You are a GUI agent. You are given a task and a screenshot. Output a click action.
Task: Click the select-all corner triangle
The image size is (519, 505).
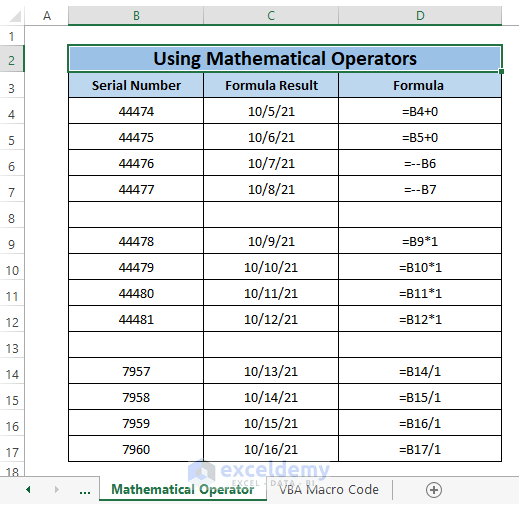[15, 16]
